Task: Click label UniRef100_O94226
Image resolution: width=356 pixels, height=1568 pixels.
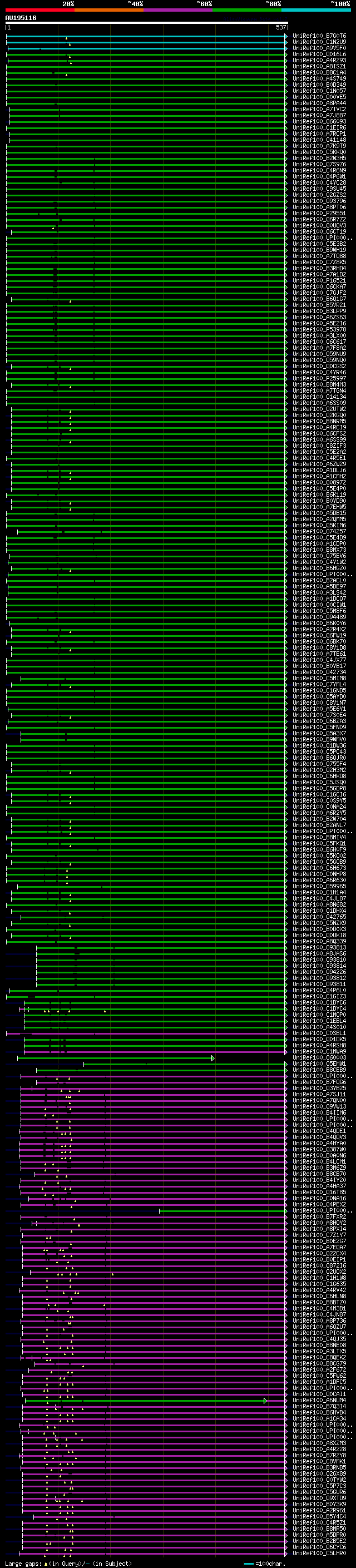Action: tap(319, 972)
